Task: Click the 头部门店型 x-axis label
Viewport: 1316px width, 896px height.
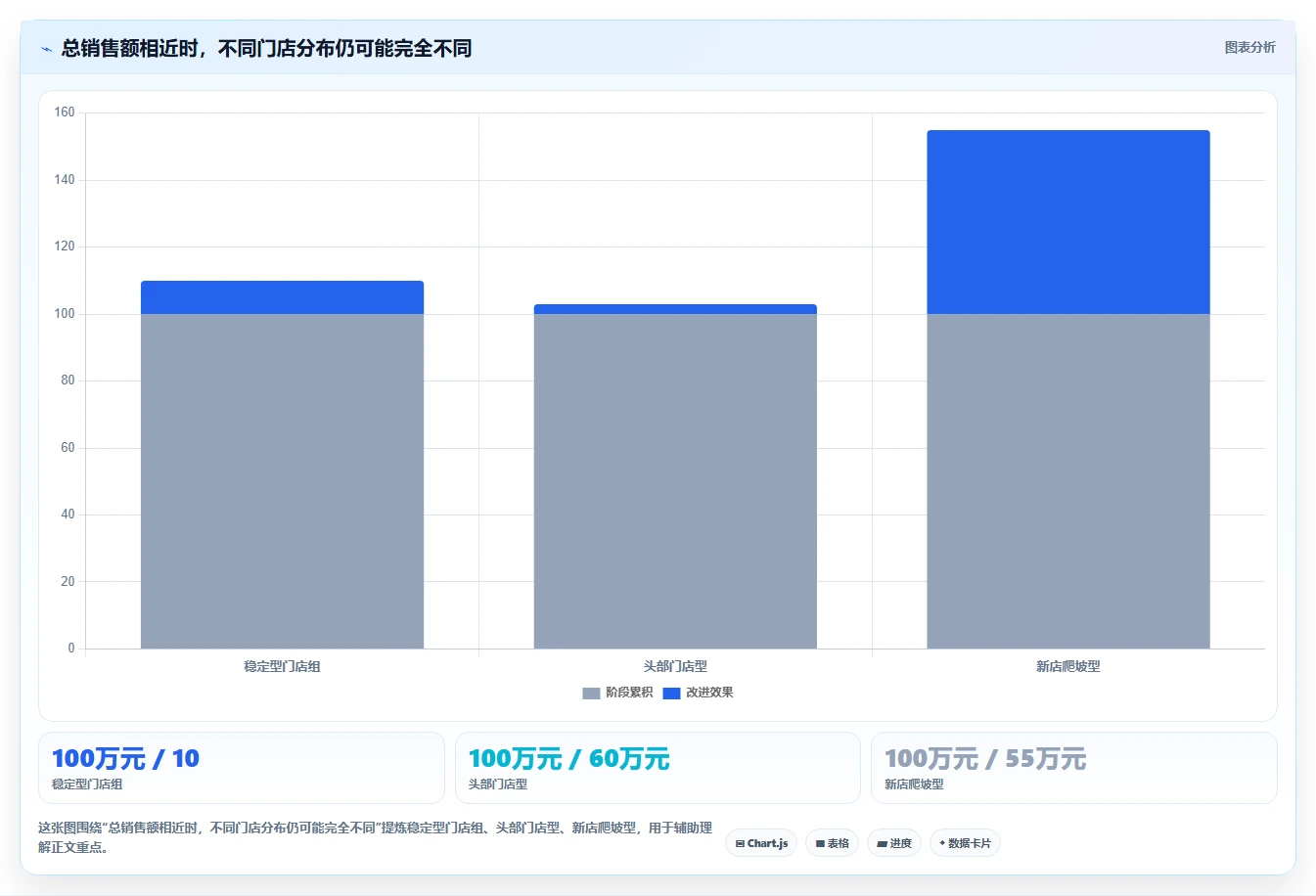Action: coord(675,666)
